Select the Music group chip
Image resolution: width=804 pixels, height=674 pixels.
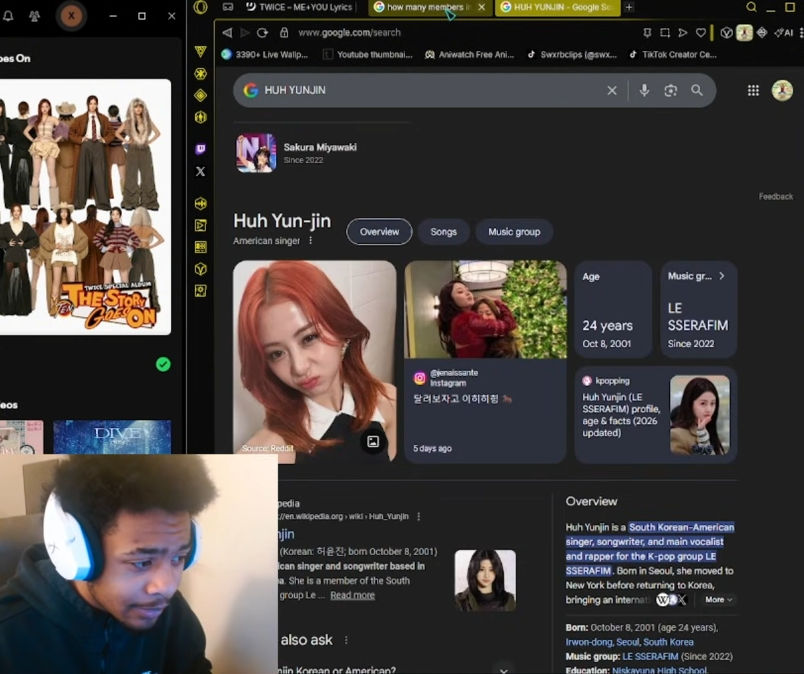514,232
